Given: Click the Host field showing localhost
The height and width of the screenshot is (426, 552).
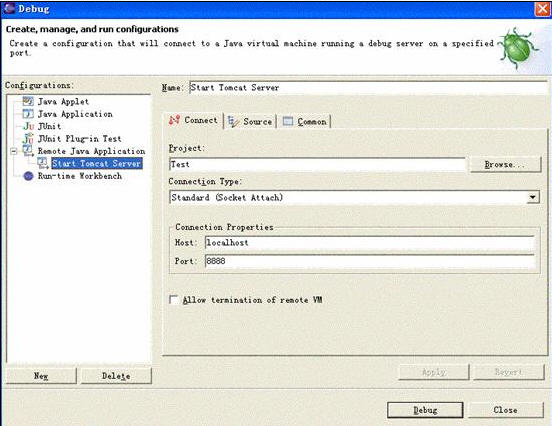Looking at the screenshot, I should coord(370,243).
